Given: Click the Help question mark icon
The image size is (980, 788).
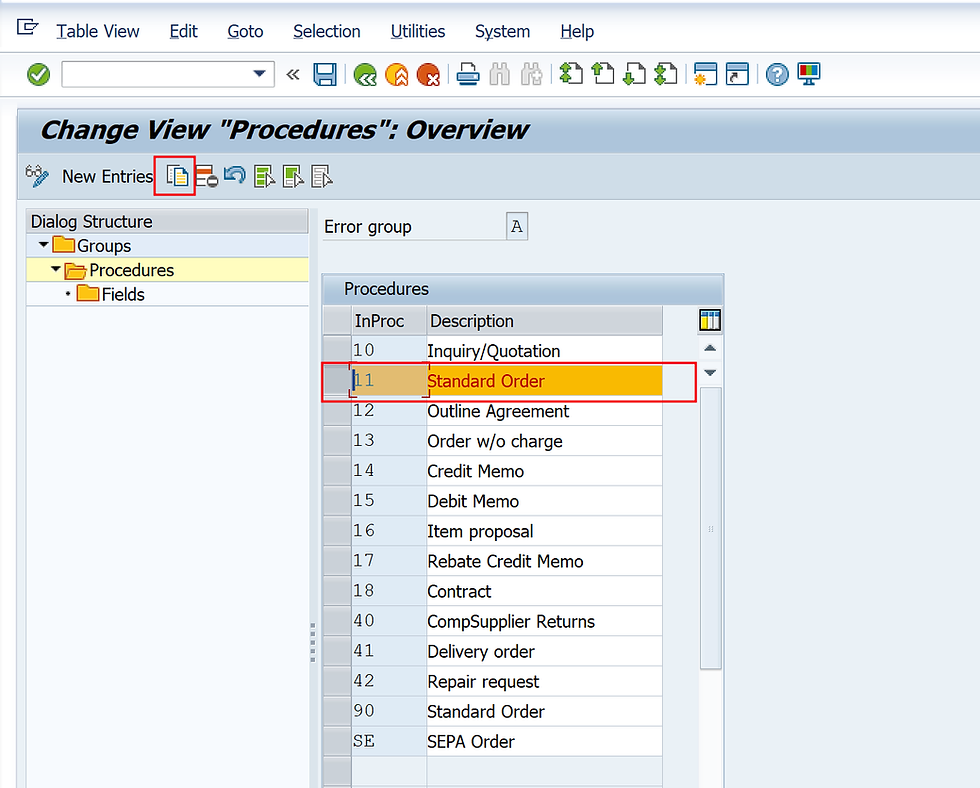Looking at the screenshot, I should click(777, 74).
